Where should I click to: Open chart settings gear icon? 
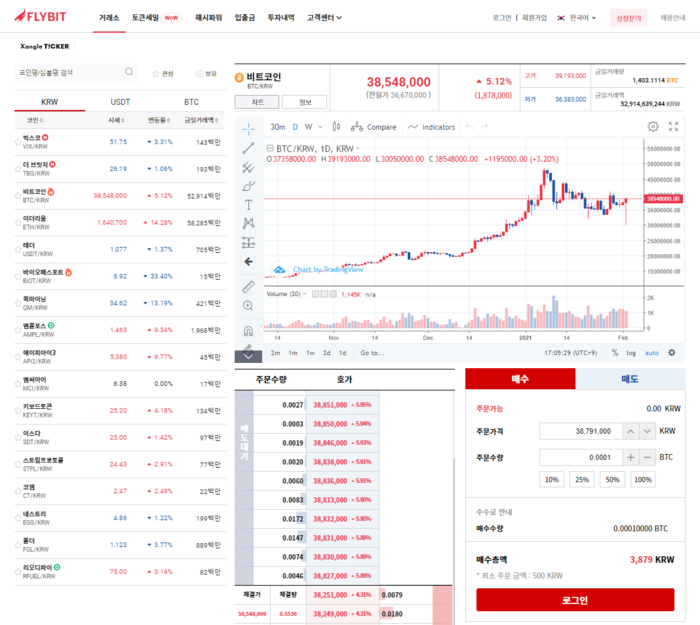pos(653,127)
